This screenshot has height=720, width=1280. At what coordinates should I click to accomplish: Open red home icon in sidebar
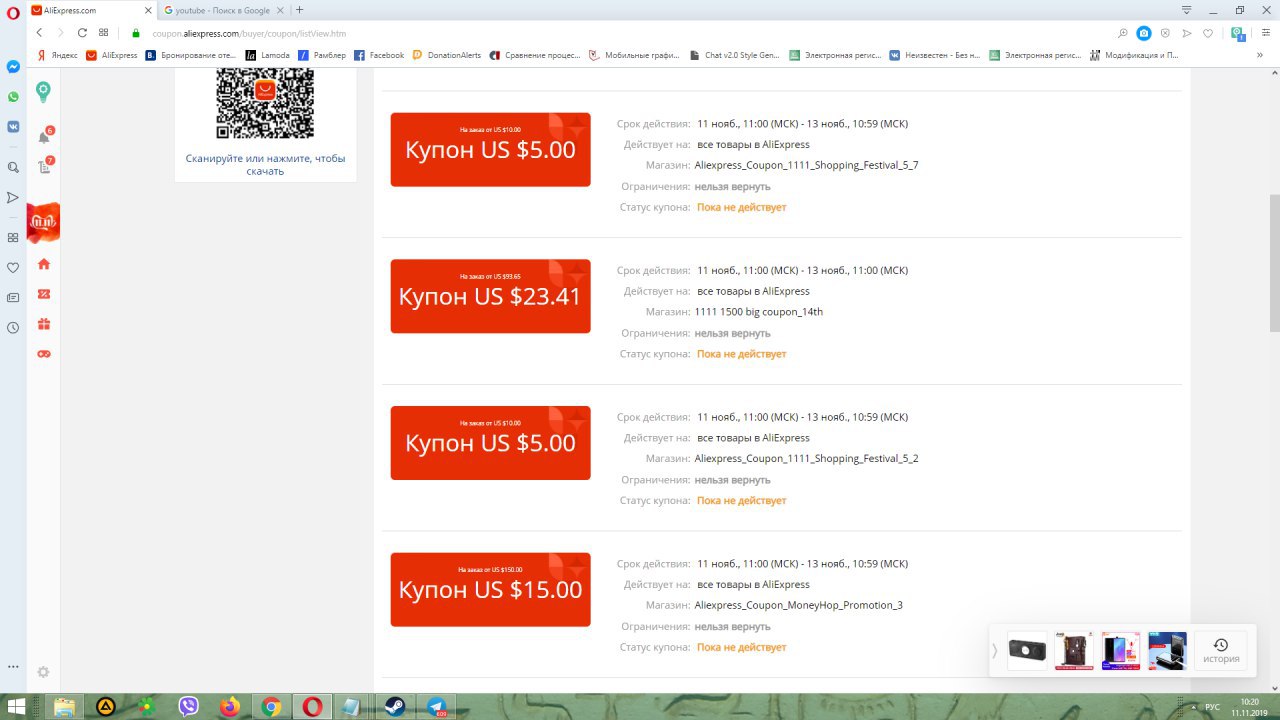(44, 264)
